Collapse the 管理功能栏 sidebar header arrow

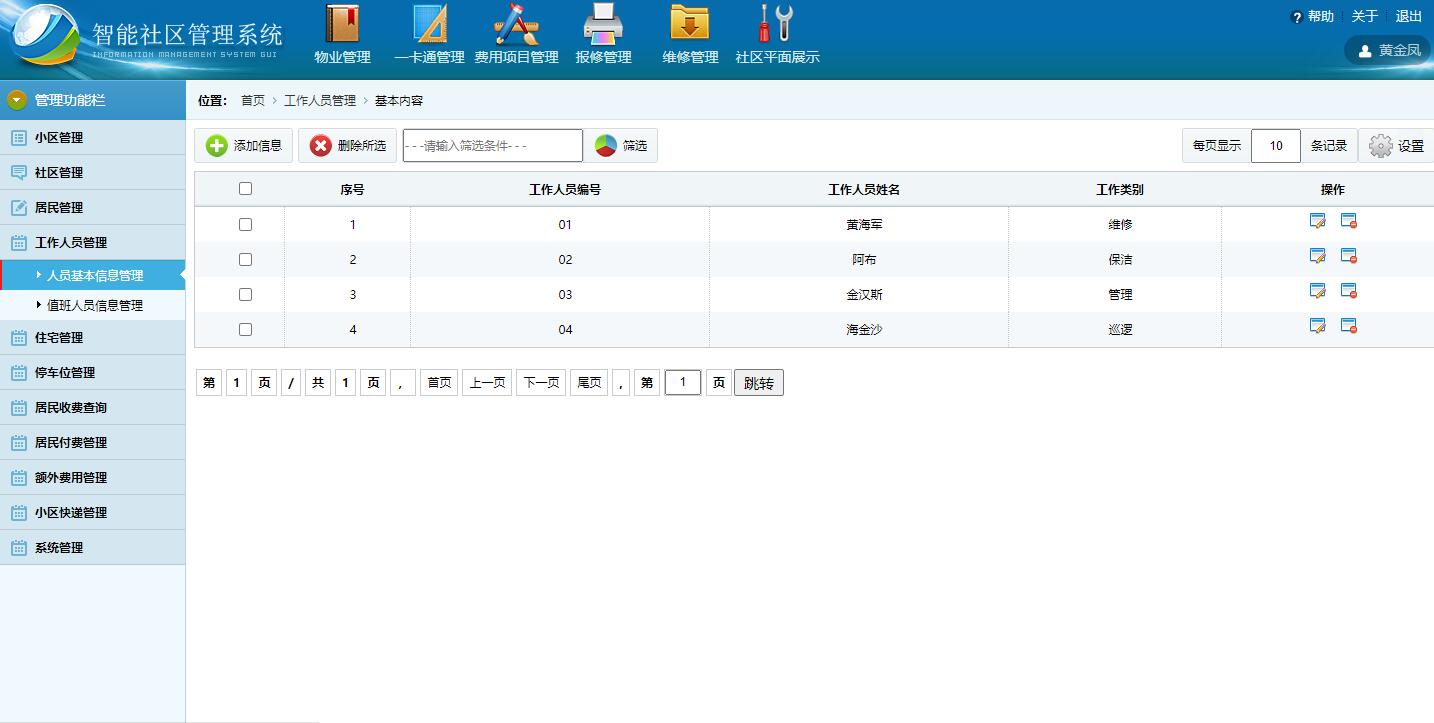click(x=17, y=100)
